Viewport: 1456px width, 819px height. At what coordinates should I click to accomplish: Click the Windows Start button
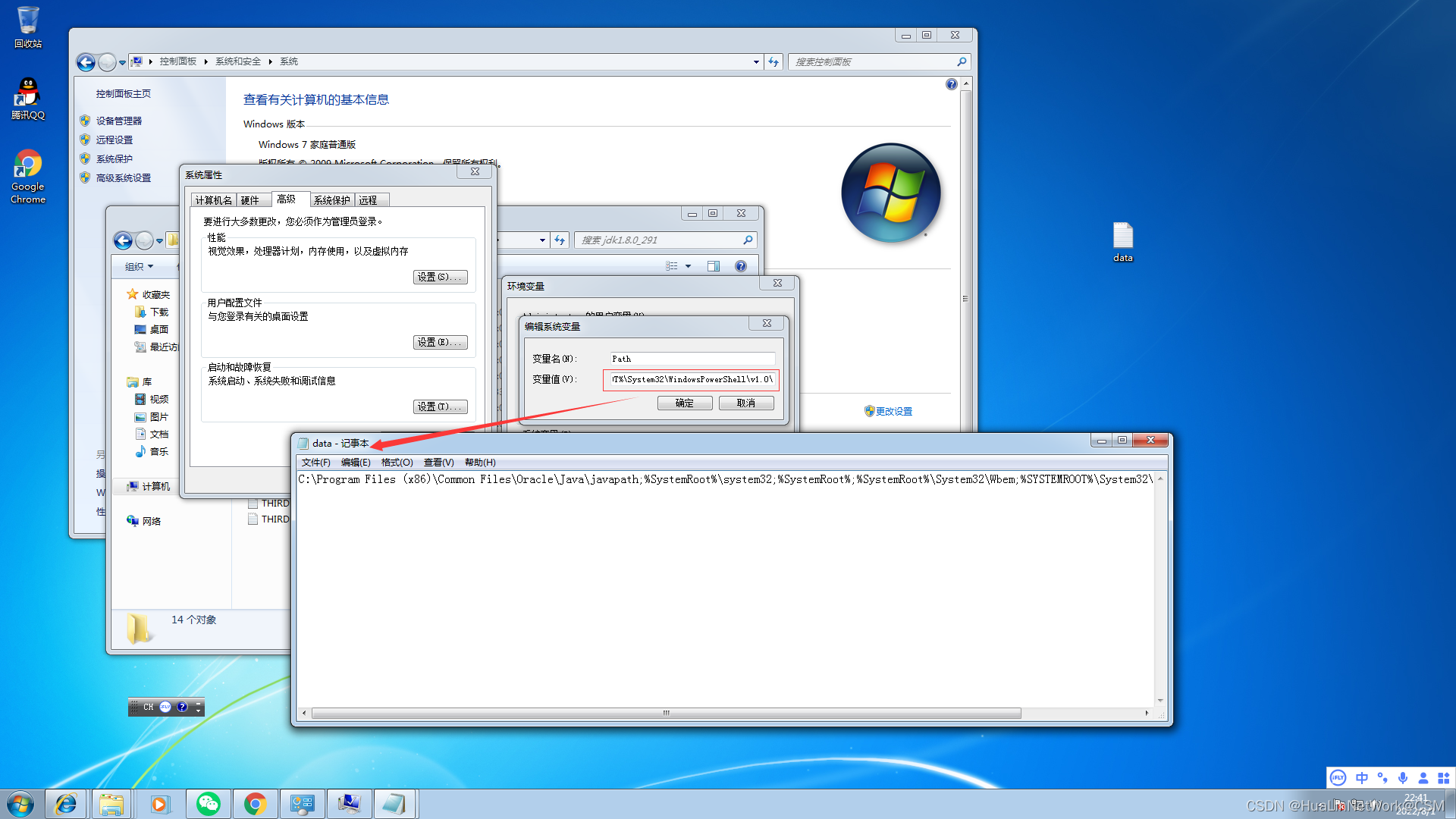20,804
